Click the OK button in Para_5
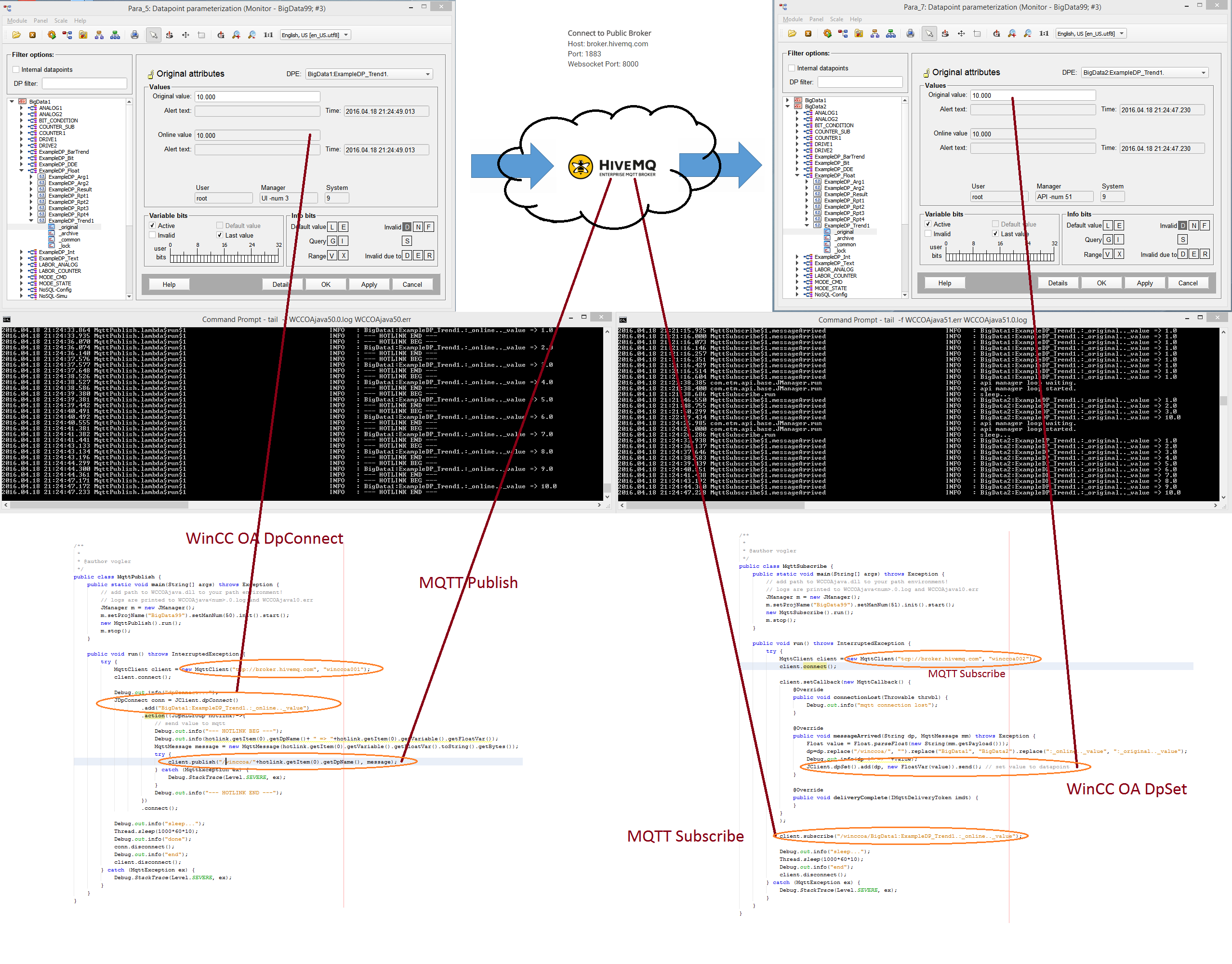 click(326, 285)
